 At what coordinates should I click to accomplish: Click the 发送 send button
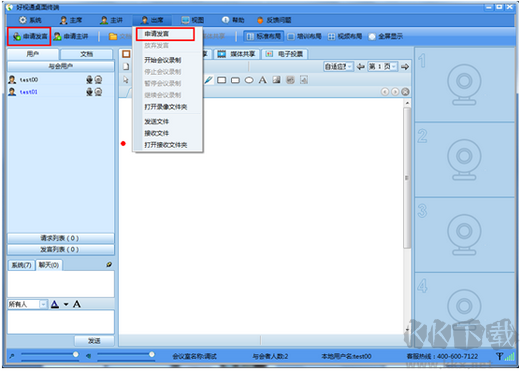tap(94, 341)
